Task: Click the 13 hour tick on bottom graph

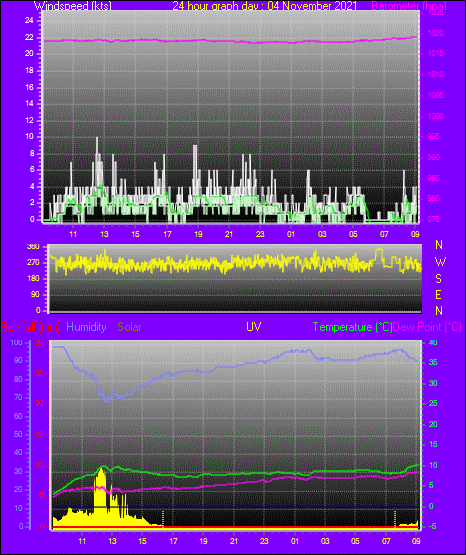Action: click(112, 541)
